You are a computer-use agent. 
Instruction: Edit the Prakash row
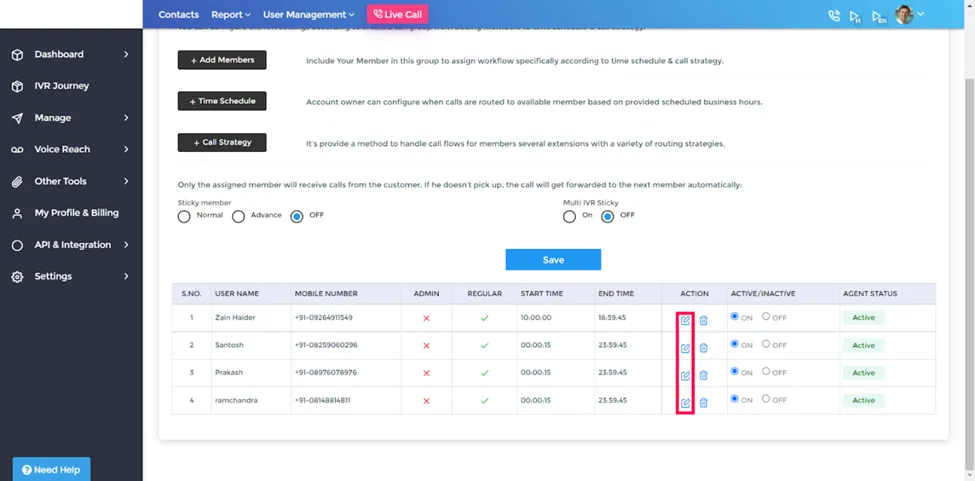(x=685, y=375)
